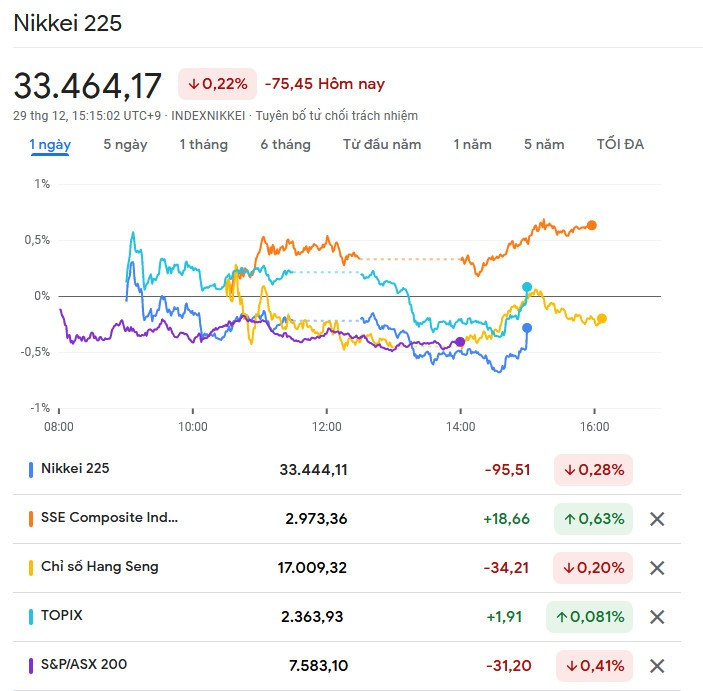The width and height of the screenshot is (703, 691).
Task: Select "Từ đầu năm" range
Action: point(381,144)
